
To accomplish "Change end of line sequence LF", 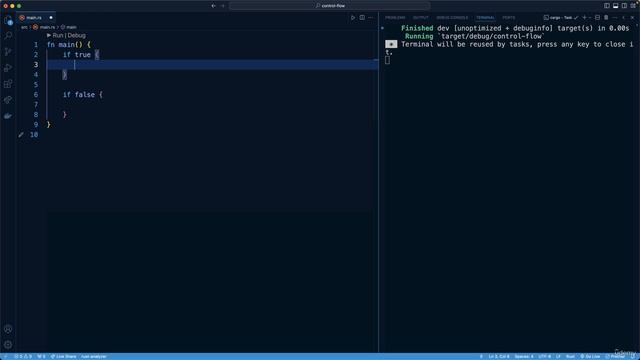I will click(558, 356).
